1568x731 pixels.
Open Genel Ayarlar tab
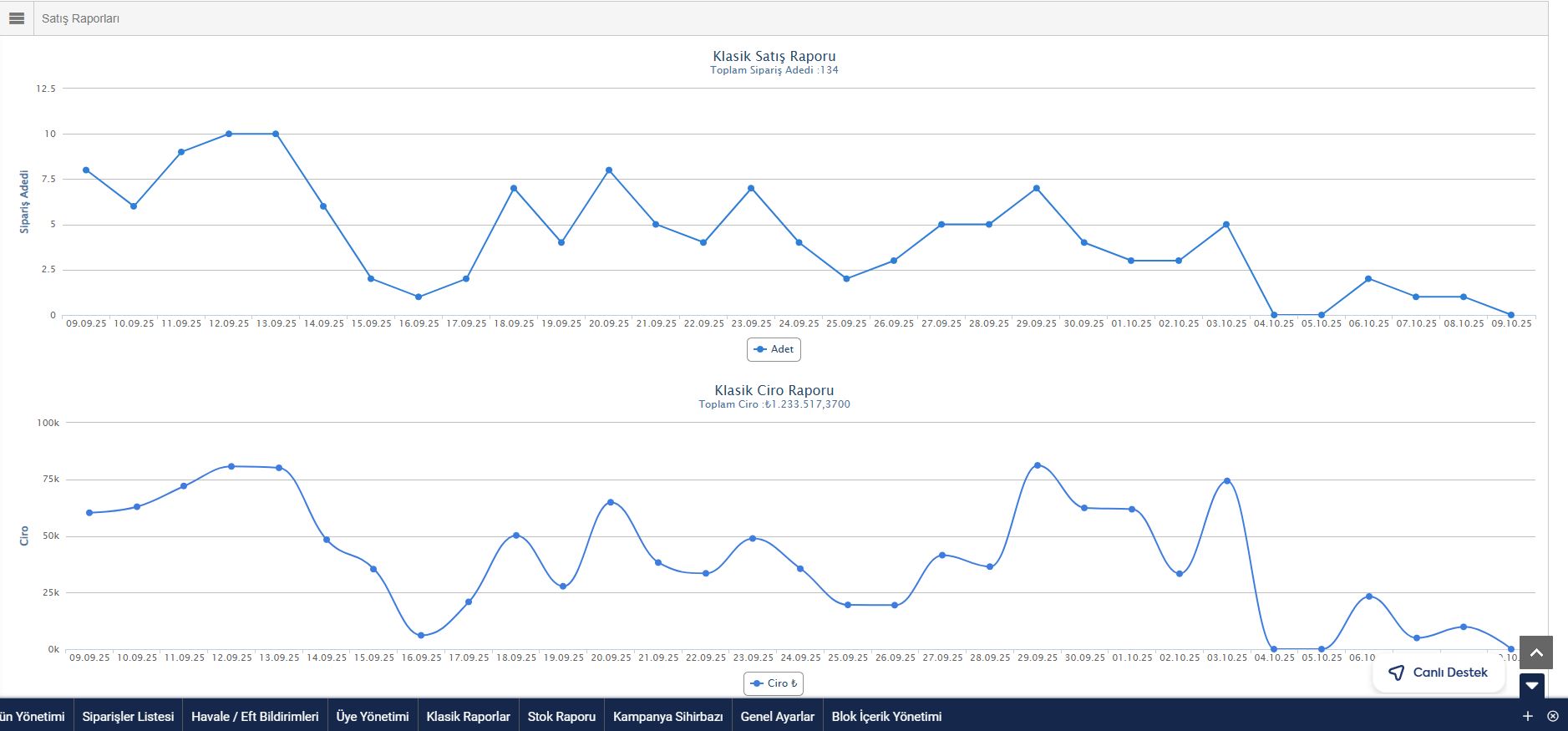pyautogui.click(x=777, y=716)
